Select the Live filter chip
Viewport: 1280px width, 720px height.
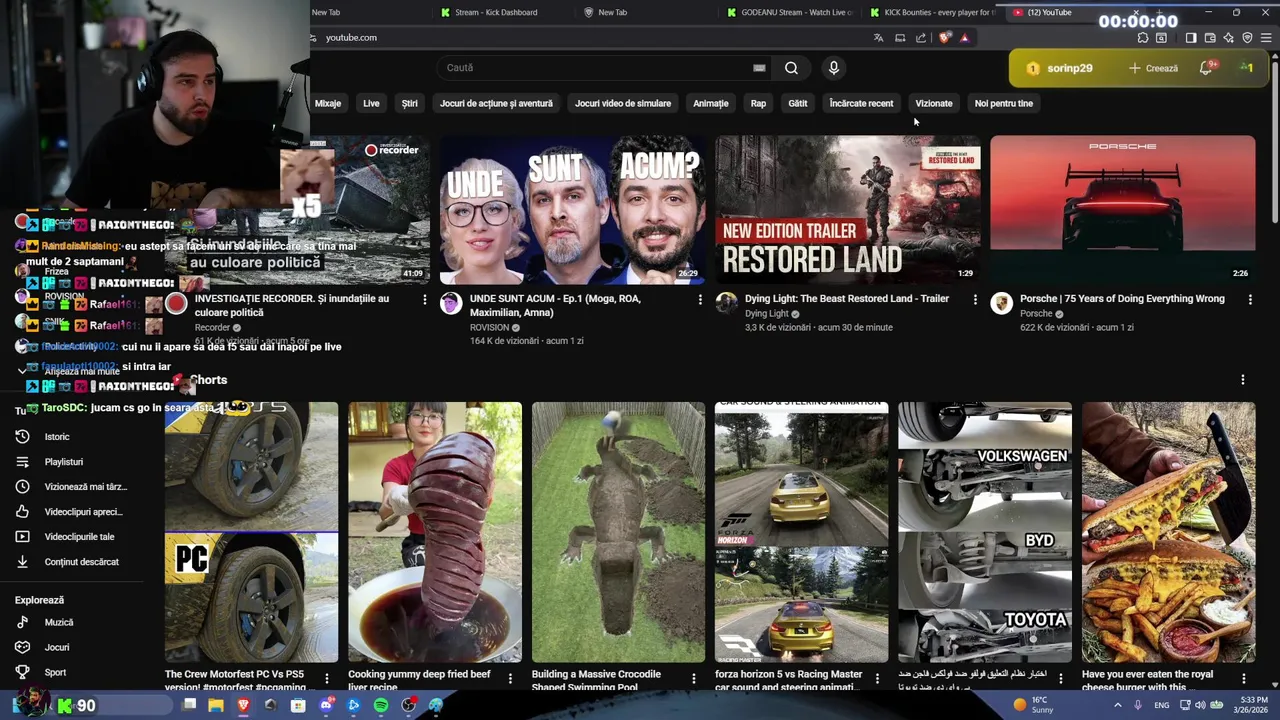371,103
